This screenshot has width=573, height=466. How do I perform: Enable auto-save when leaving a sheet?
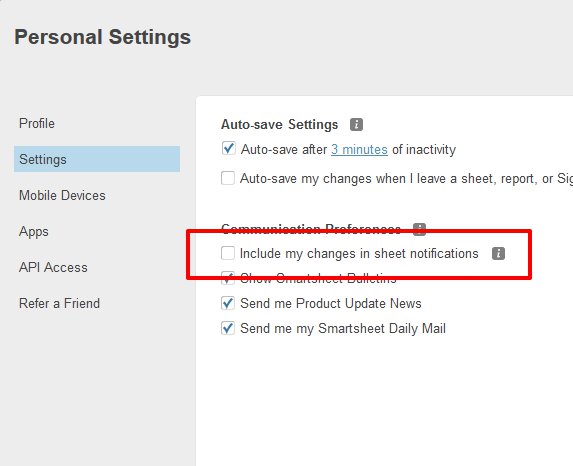(228, 178)
